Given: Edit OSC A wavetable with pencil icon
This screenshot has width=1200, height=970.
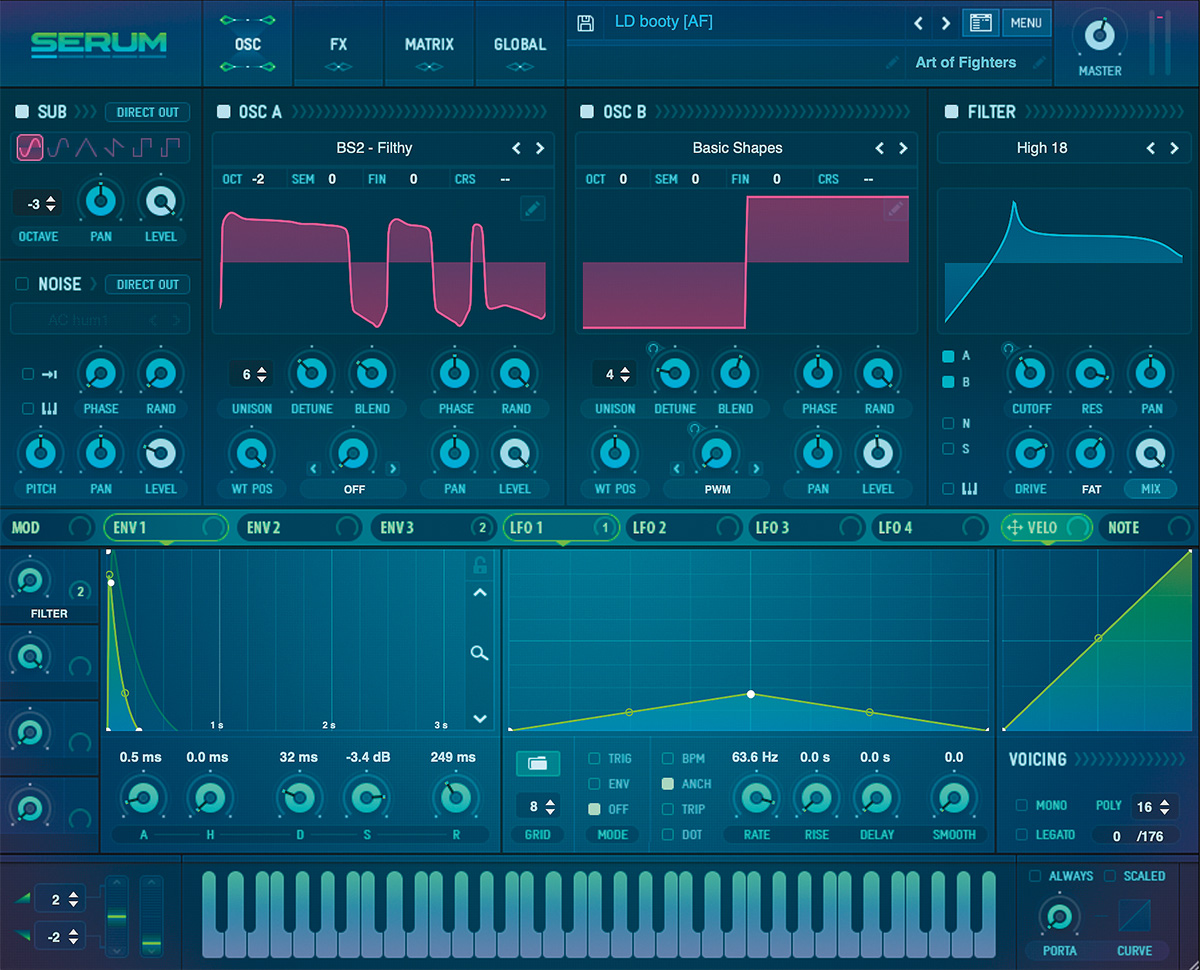Looking at the screenshot, I should tap(533, 208).
